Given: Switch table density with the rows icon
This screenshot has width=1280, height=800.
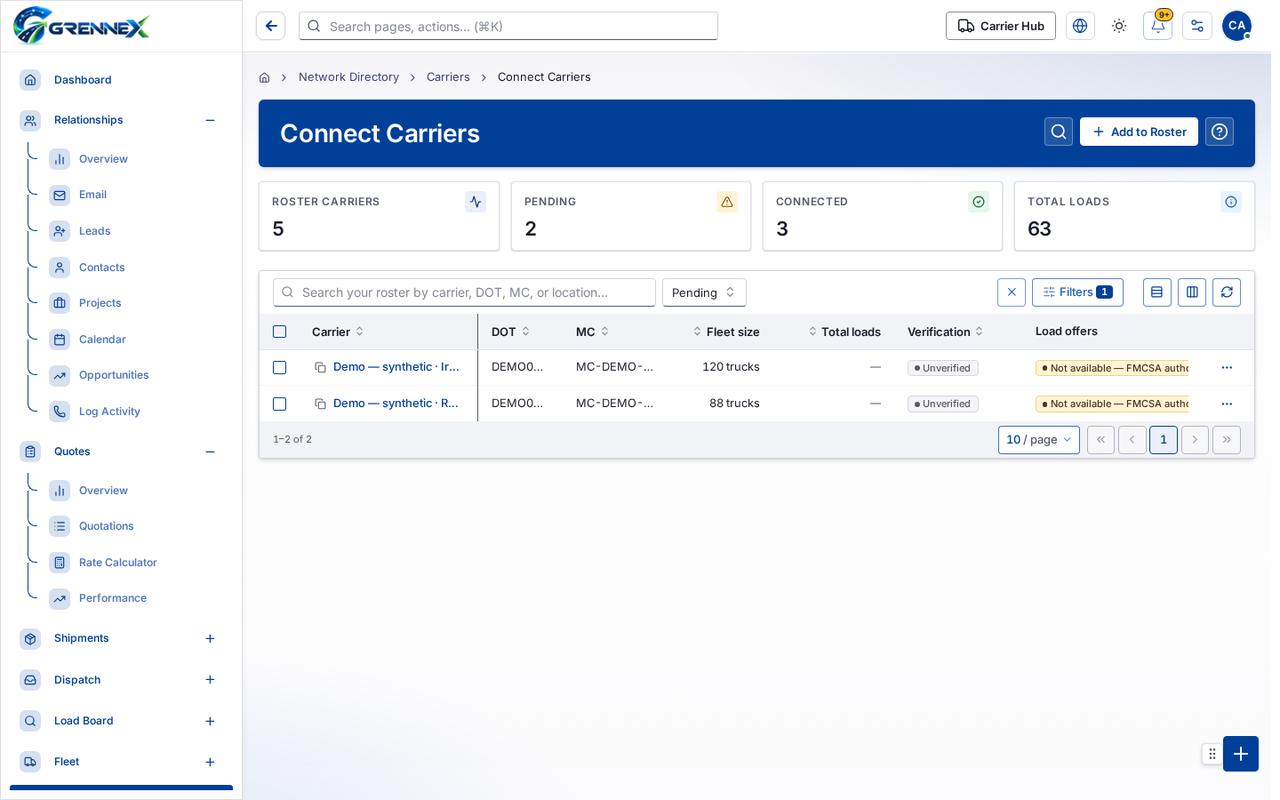Looking at the screenshot, I should pos(1157,292).
